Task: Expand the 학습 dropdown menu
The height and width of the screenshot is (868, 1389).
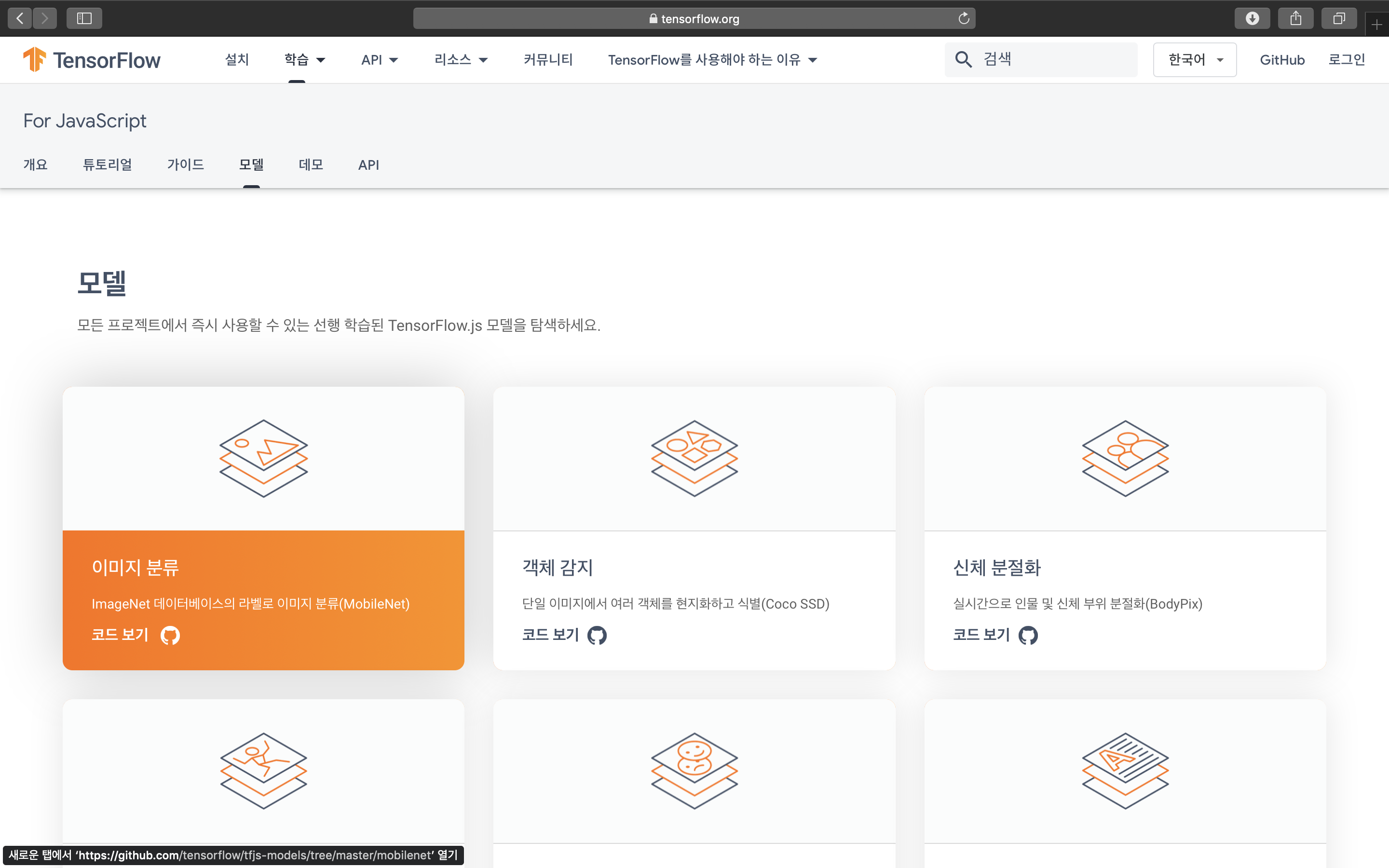Action: coord(305,60)
